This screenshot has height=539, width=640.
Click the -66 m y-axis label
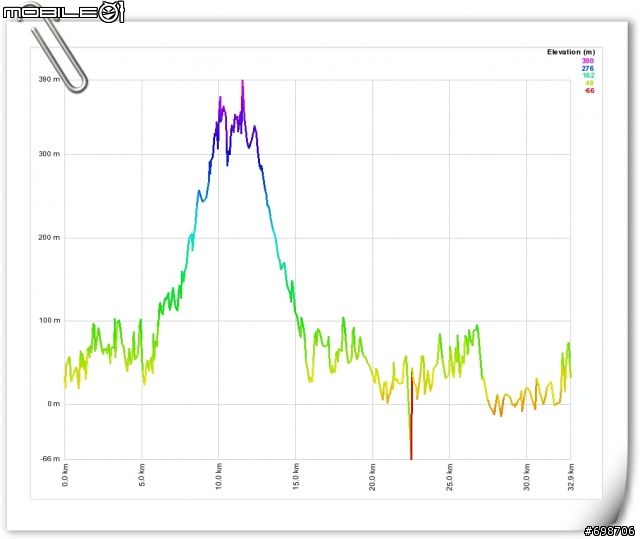coord(50,459)
